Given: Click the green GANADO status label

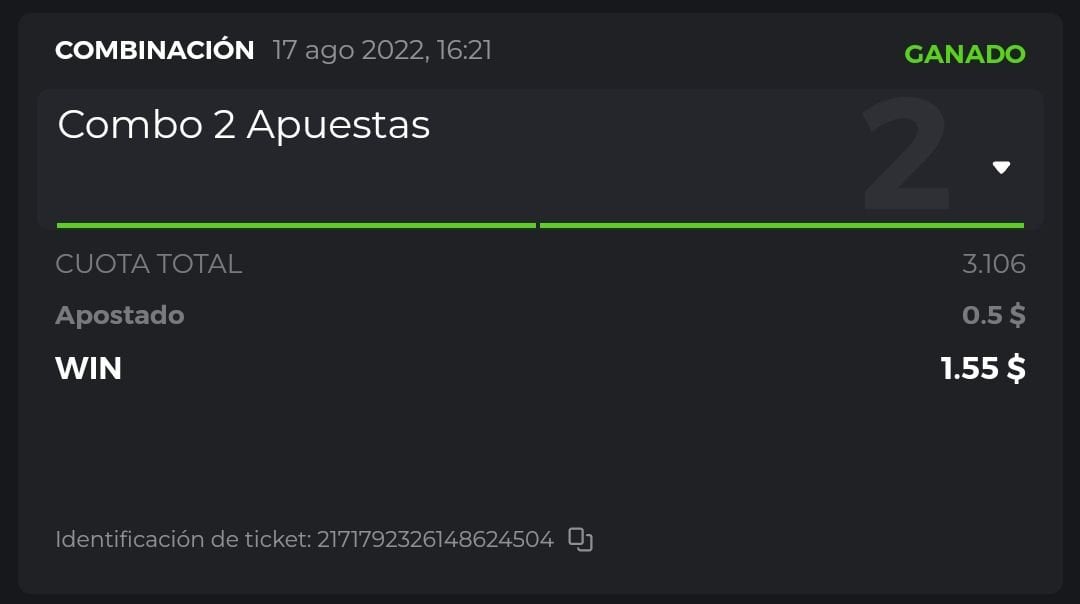Looking at the screenshot, I should (964, 54).
